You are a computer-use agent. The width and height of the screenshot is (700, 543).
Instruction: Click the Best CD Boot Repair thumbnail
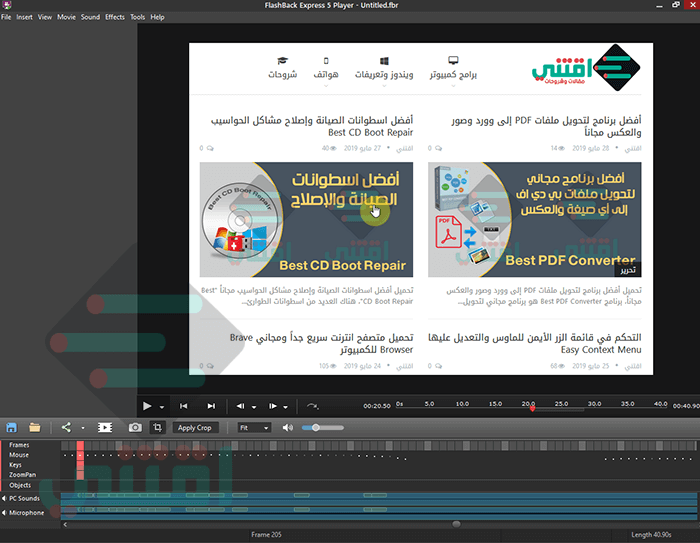coord(306,219)
